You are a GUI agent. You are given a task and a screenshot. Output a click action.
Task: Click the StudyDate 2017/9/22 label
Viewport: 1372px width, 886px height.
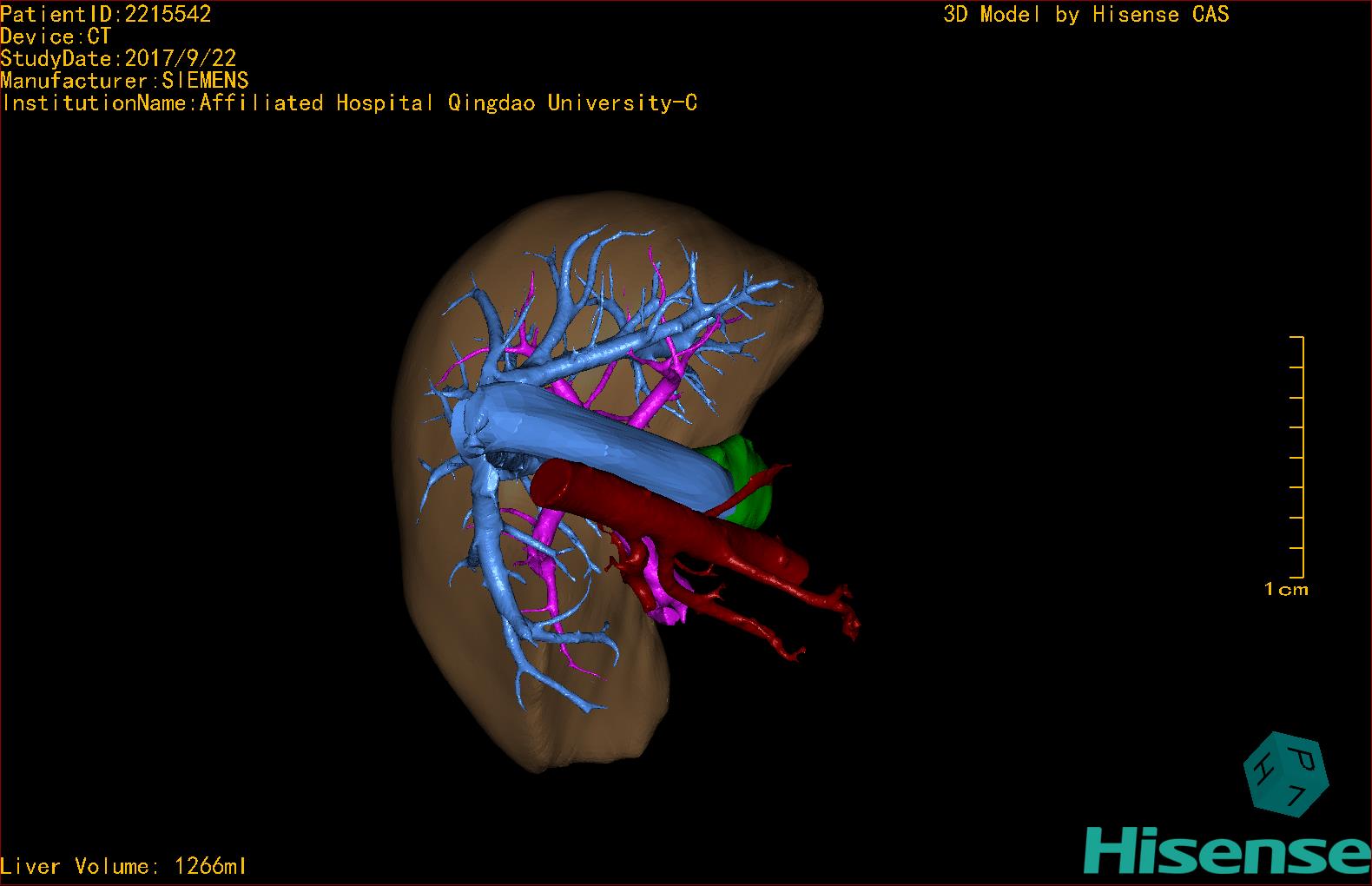coord(118,59)
